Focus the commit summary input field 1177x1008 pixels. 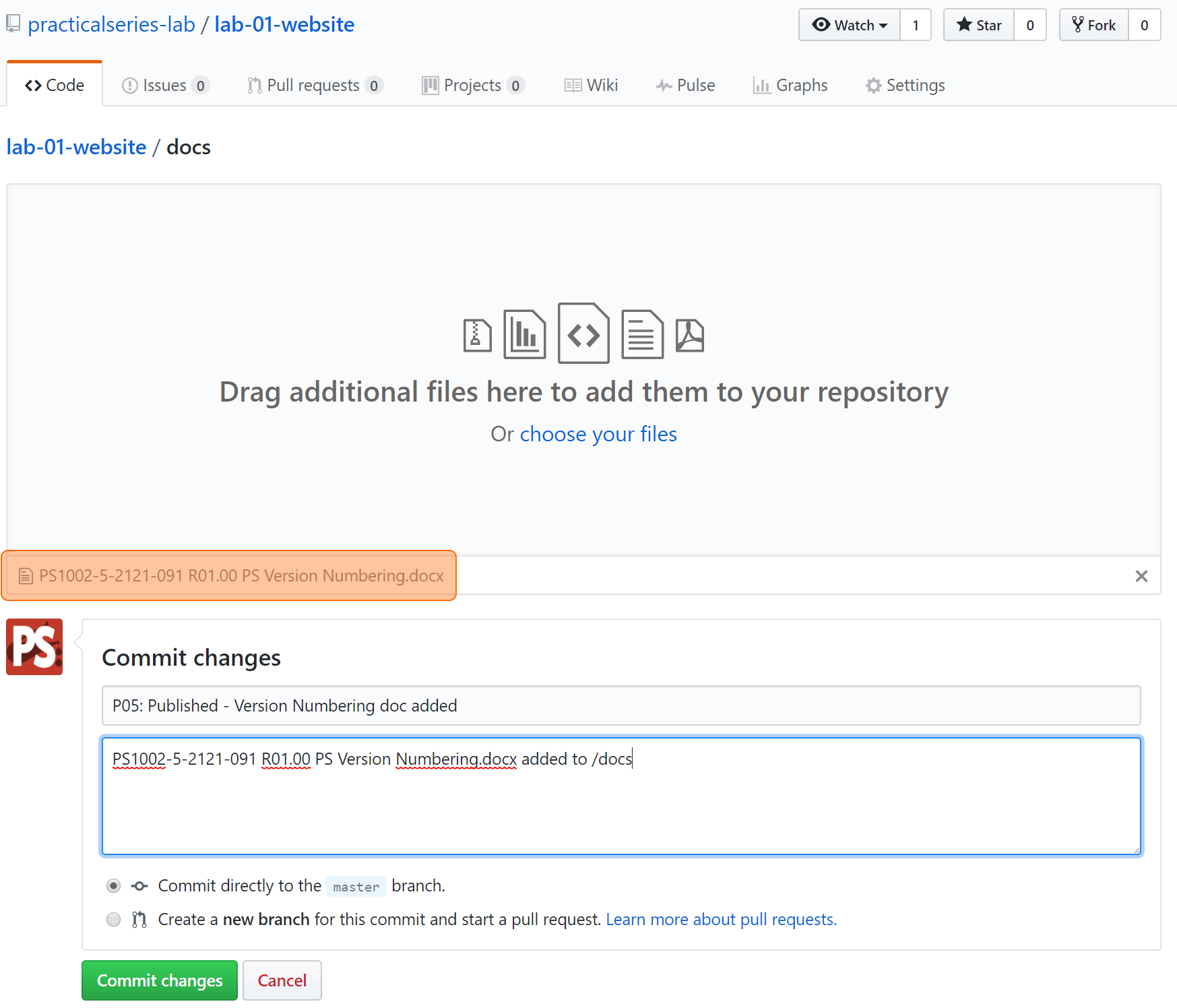(621, 705)
